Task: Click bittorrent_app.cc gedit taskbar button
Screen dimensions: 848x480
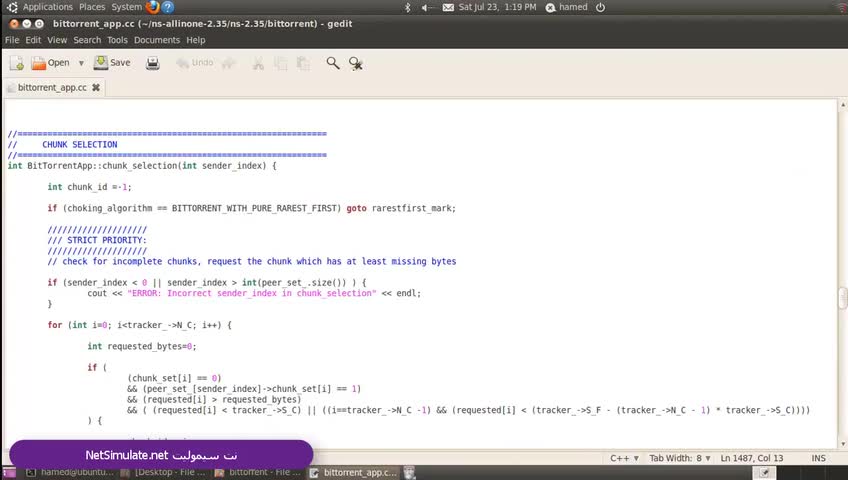Action: click(x=354, y=472)
